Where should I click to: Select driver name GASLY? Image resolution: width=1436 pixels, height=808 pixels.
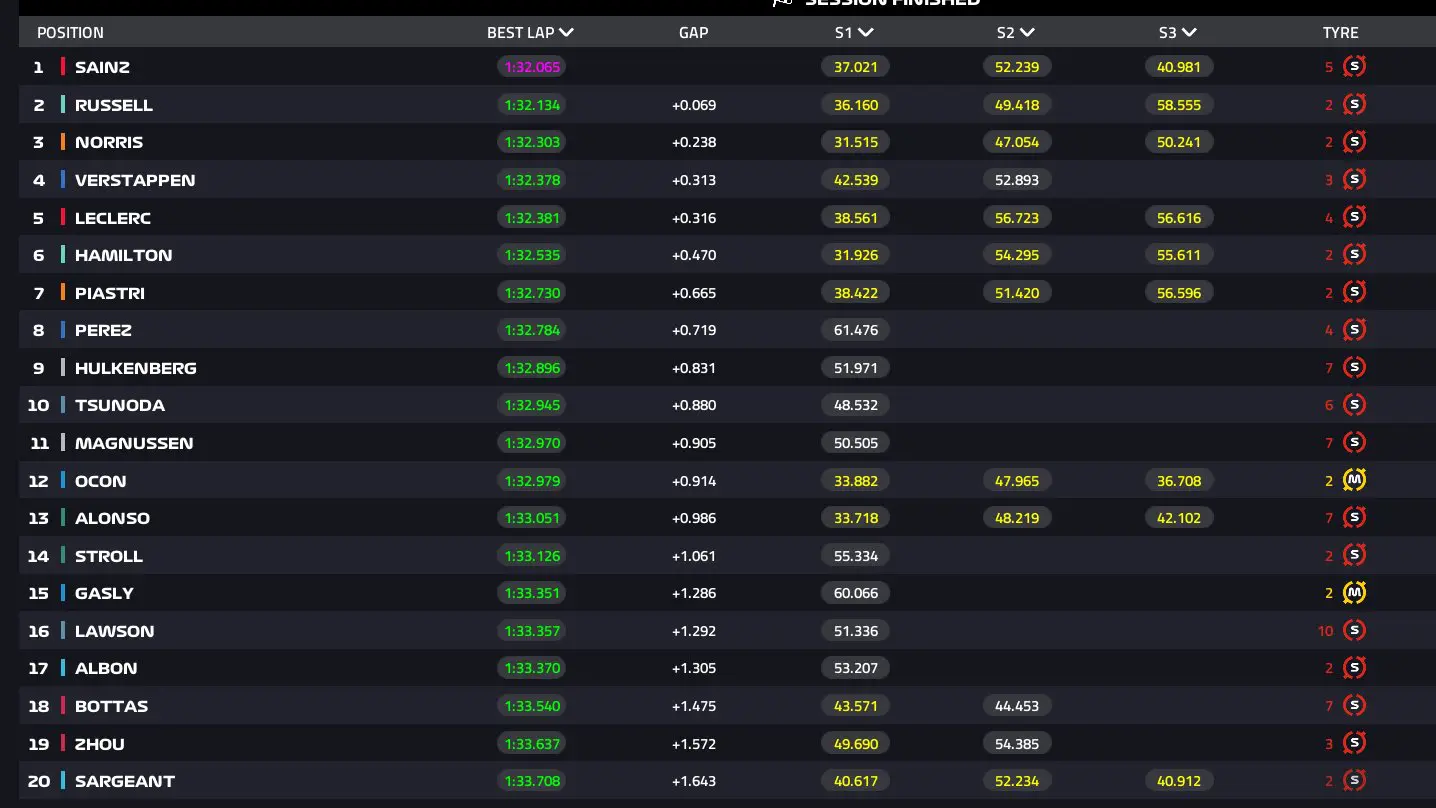pos(104,593)
